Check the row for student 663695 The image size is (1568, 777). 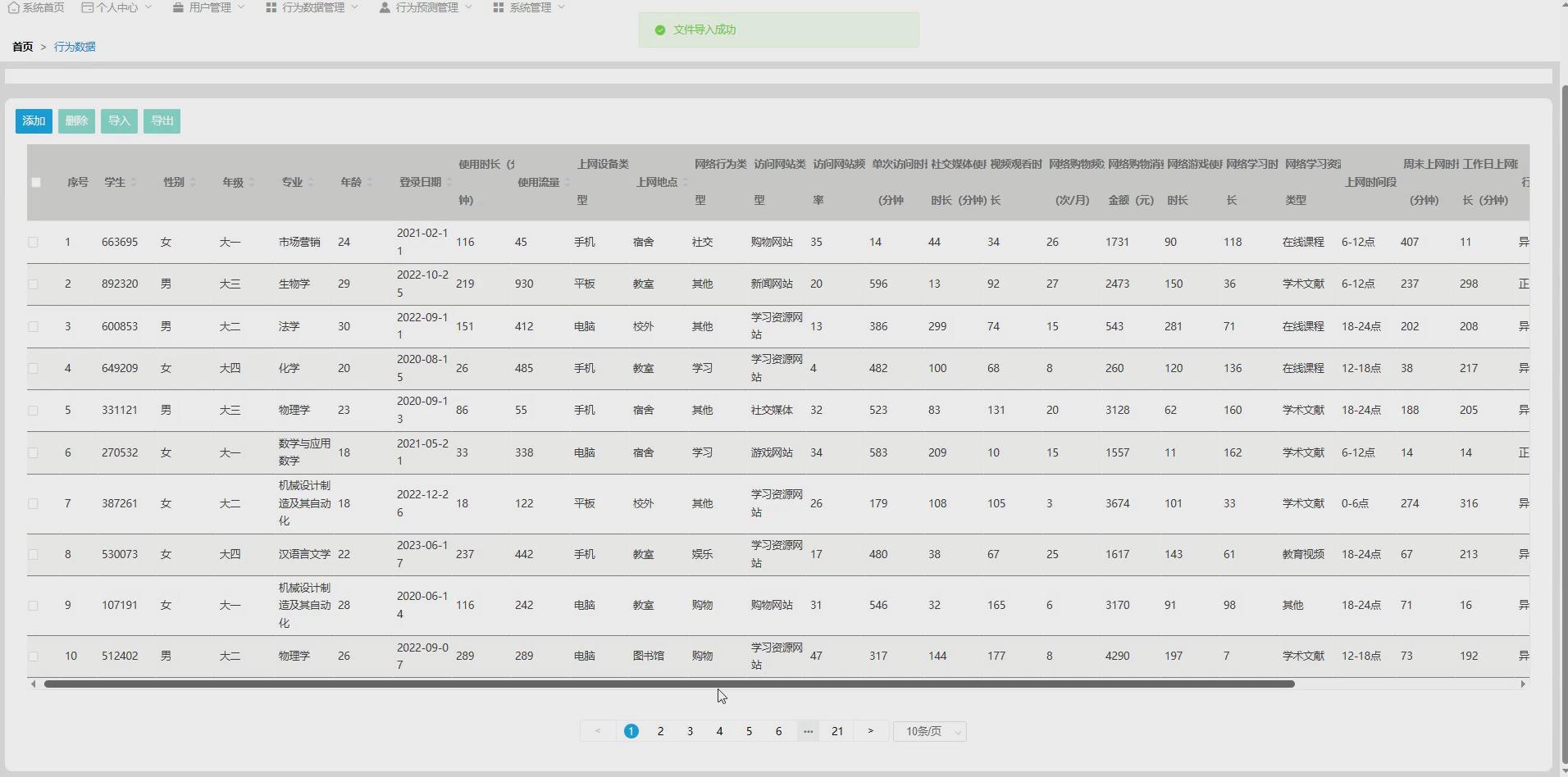click(33, 242)
